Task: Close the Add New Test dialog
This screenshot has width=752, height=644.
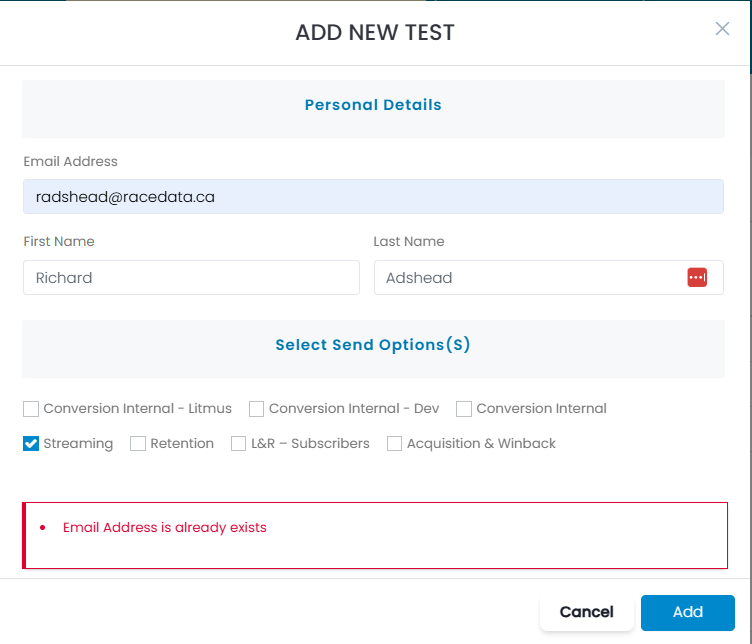Action: tap(722, 29)
